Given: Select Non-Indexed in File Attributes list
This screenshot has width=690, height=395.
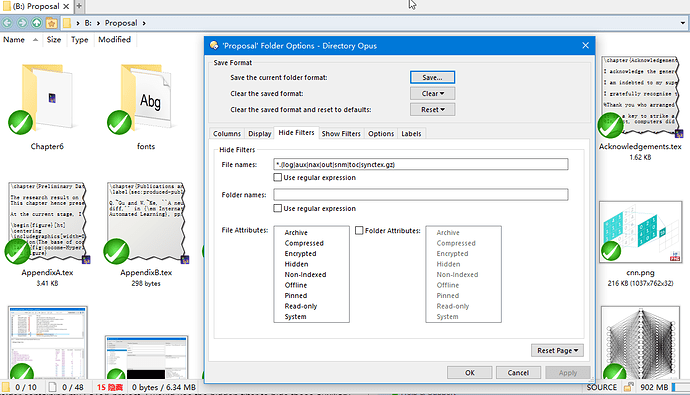Looking at the screenshot, I should pyautogui.click(x=305, y=275).
